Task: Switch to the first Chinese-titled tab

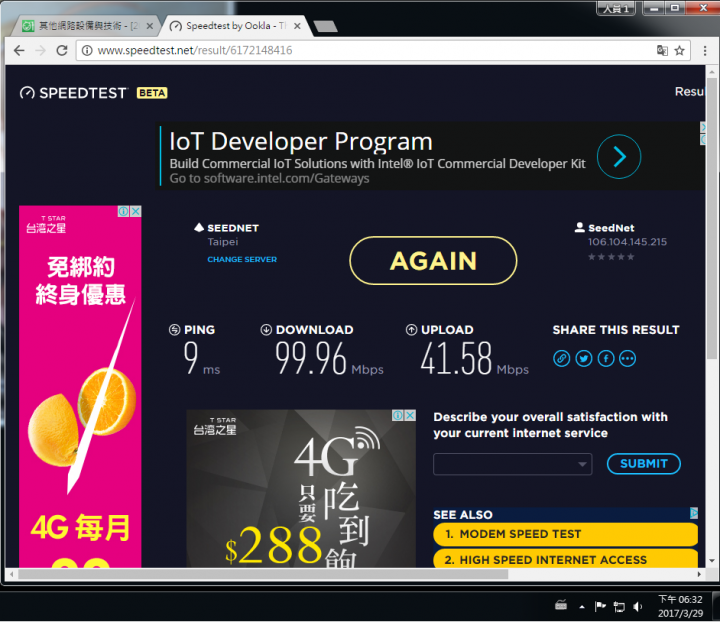Action: tap(87, 26)
